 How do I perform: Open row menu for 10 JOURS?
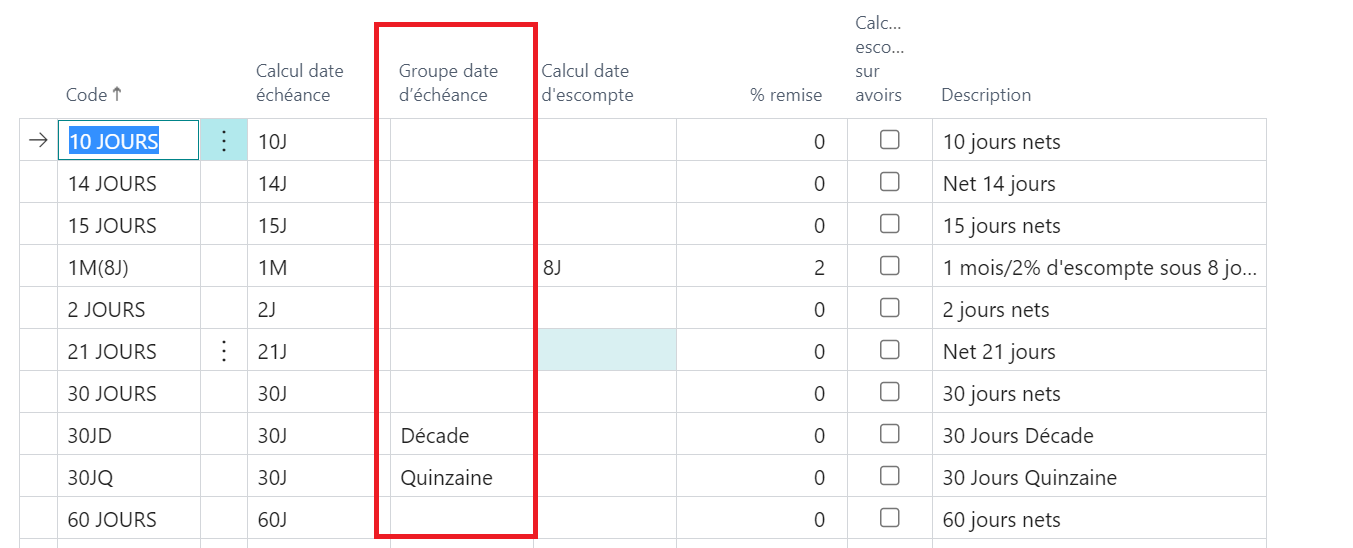click(224, 141)
